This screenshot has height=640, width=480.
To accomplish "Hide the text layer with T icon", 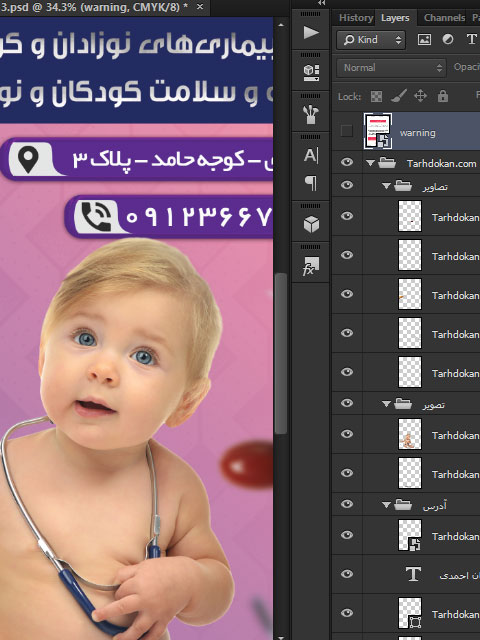I will point(347,574).
